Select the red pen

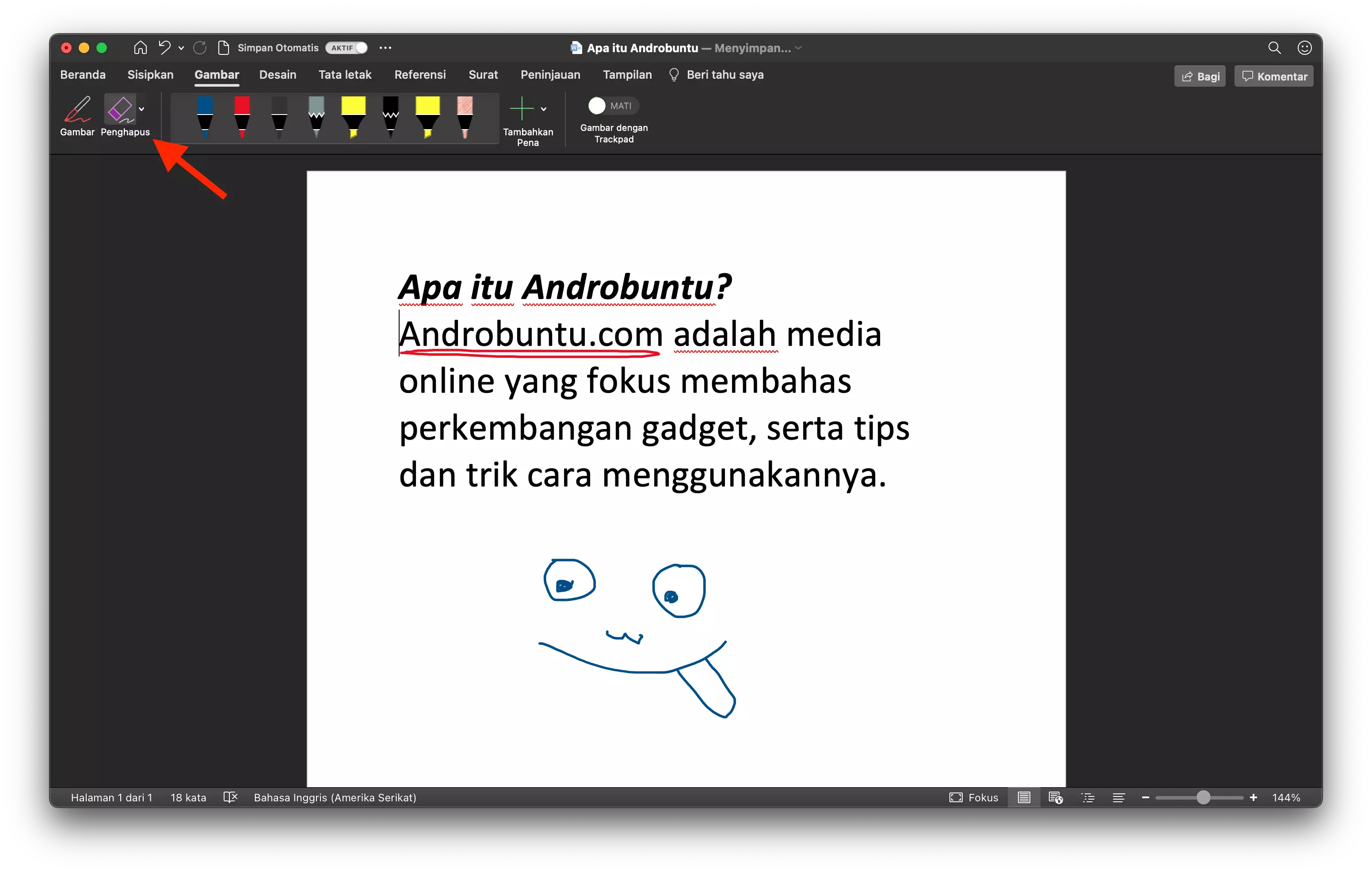[x=242, y=117]
